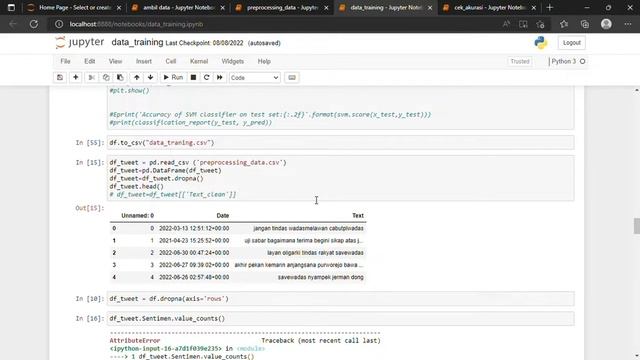Select row text 'savewadas nyampek jerman dong'
The width and height of the screenshot is (640, 360).
320,277
